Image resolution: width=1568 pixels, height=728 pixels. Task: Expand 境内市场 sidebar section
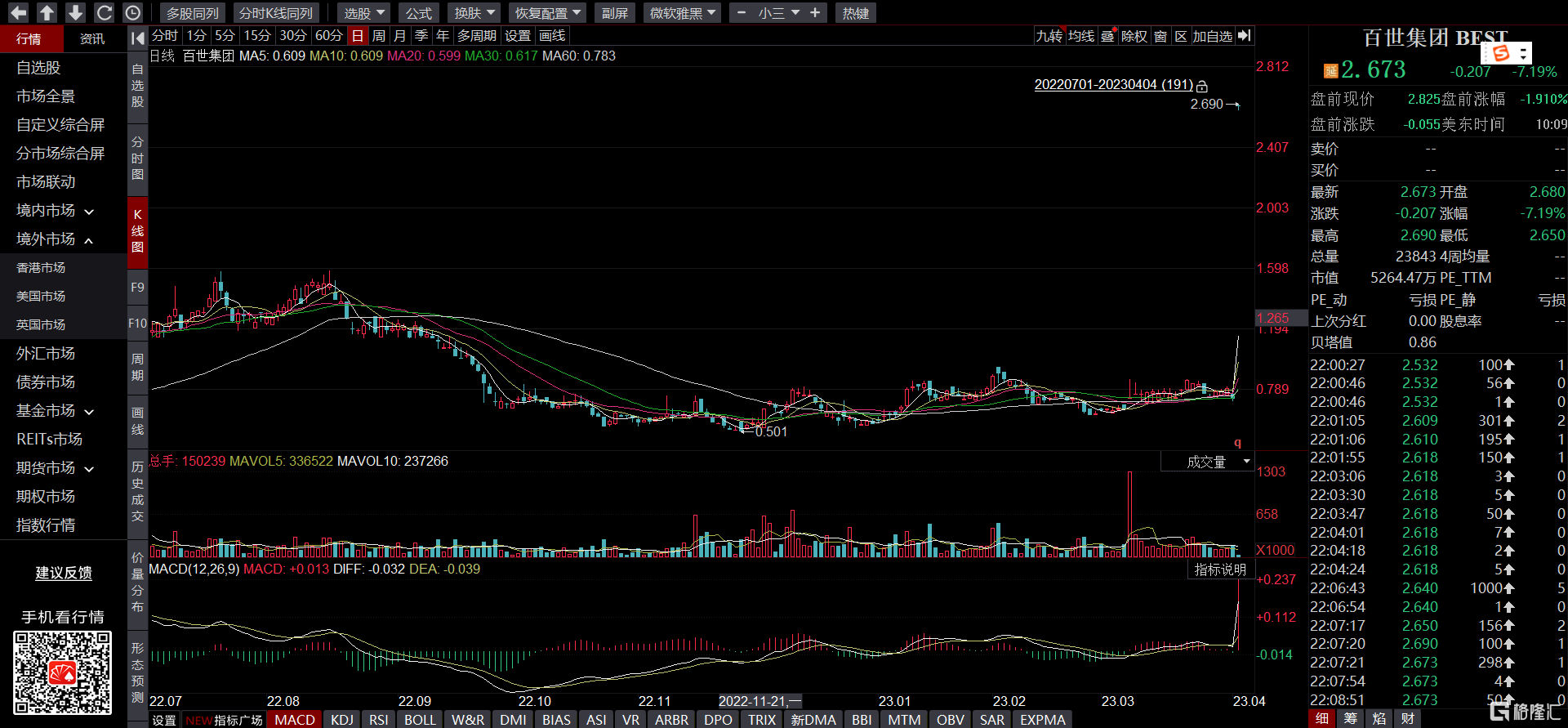55,211
